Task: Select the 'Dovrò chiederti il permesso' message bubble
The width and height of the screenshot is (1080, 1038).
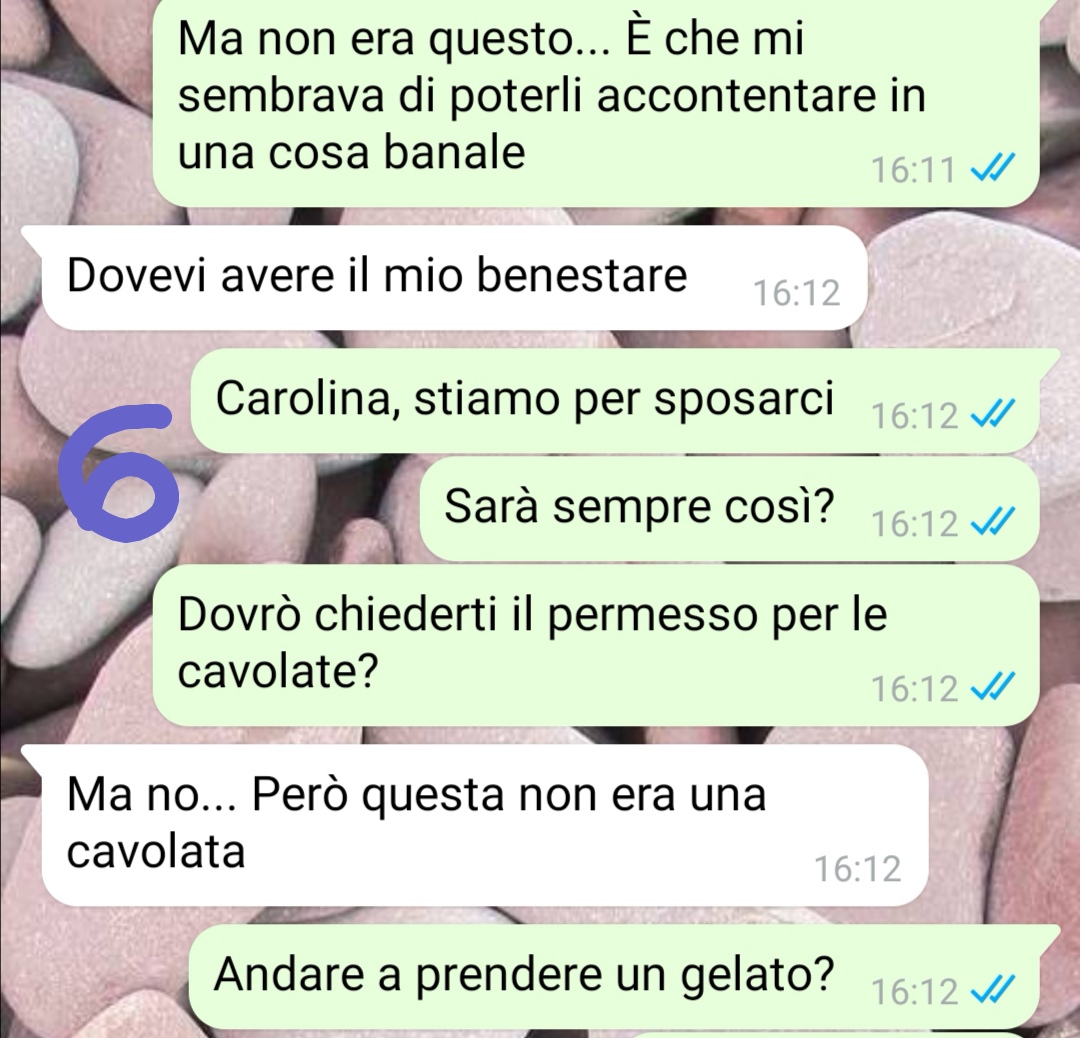Action: tap(596, 645)
